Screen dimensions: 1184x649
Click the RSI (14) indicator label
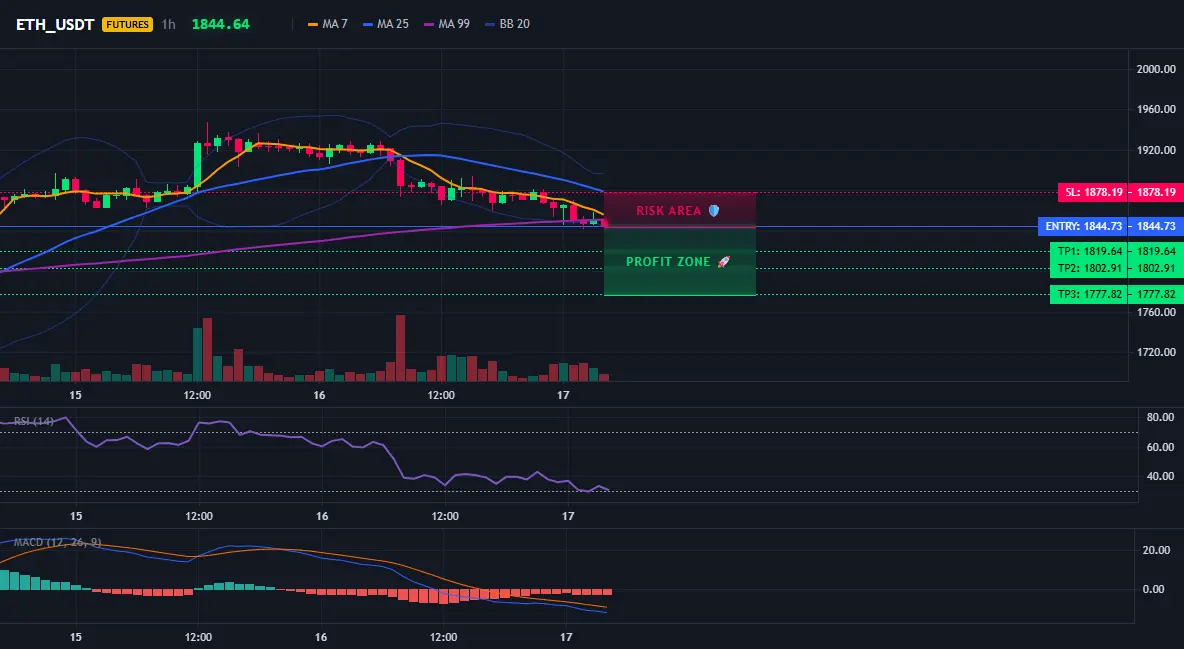[x=34, y=421]
